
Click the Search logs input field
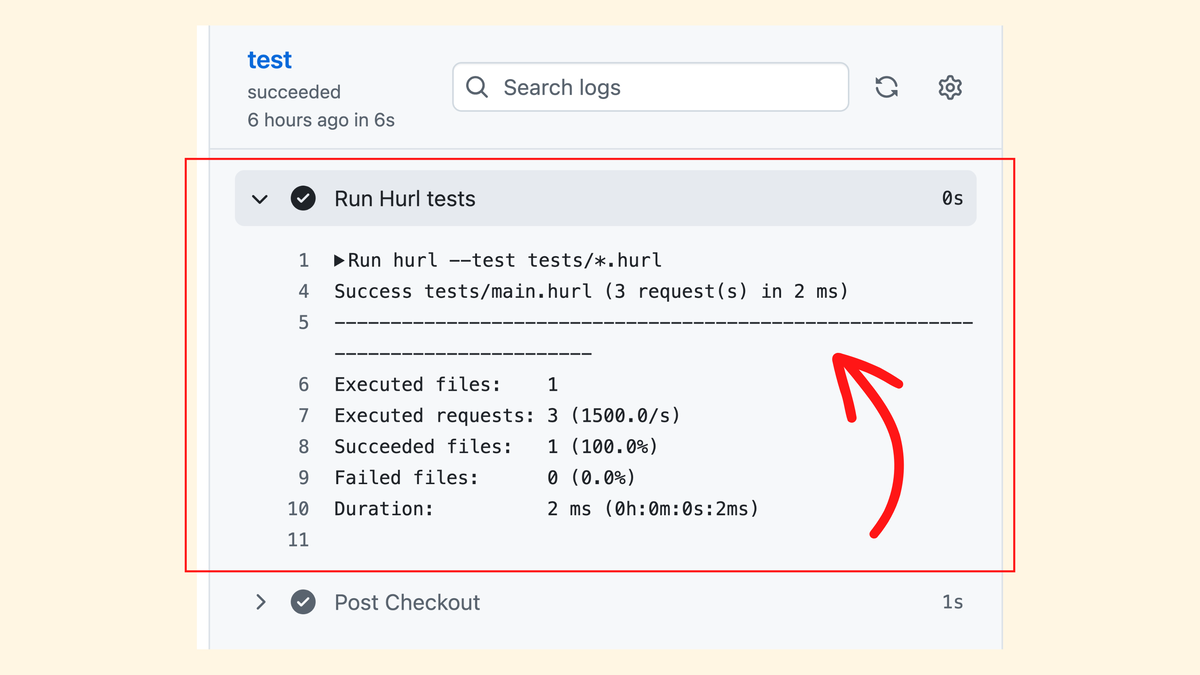tap(650, 87)
